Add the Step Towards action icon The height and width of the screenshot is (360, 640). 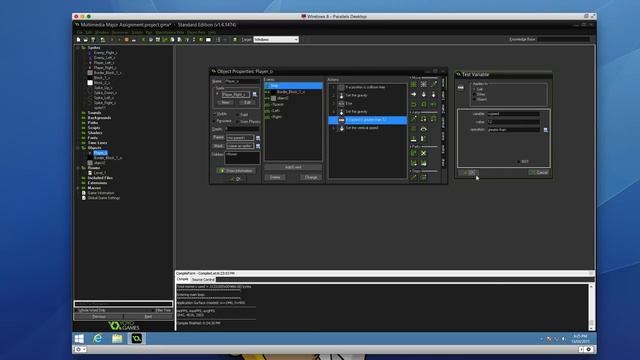(x=413, y=177)
